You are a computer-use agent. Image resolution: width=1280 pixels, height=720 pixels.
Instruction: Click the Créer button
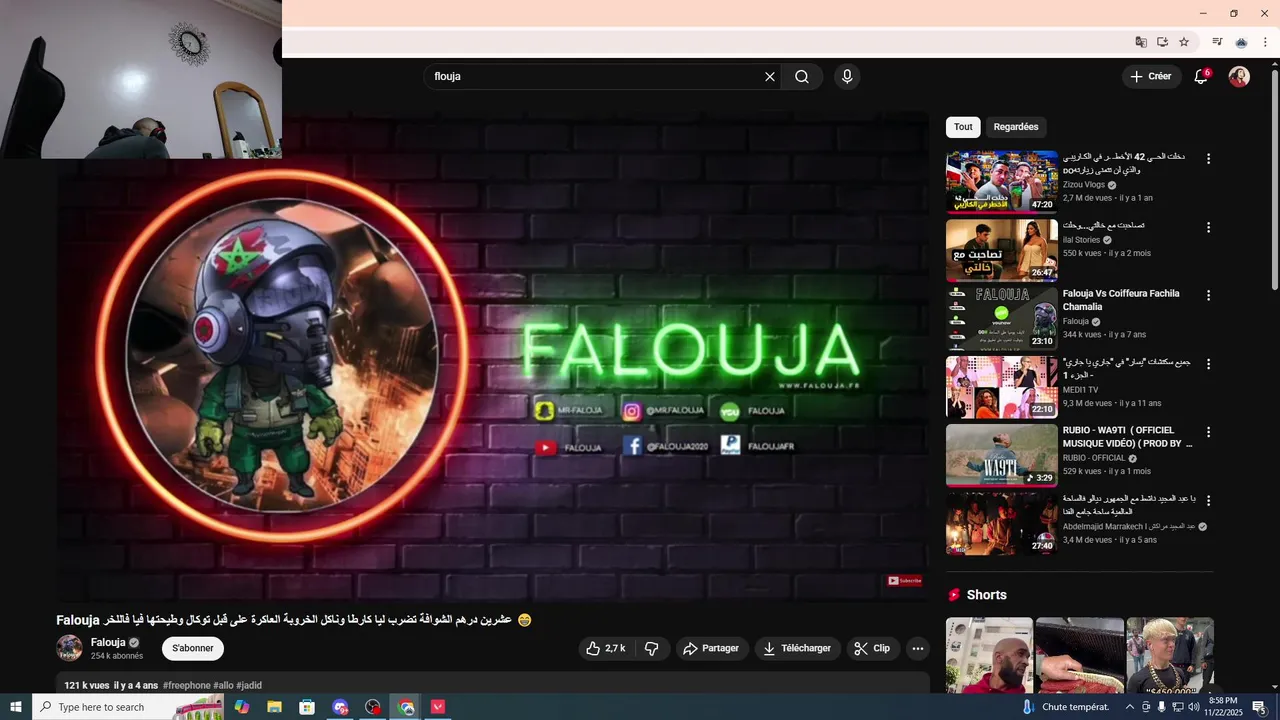click(1150, 77)
